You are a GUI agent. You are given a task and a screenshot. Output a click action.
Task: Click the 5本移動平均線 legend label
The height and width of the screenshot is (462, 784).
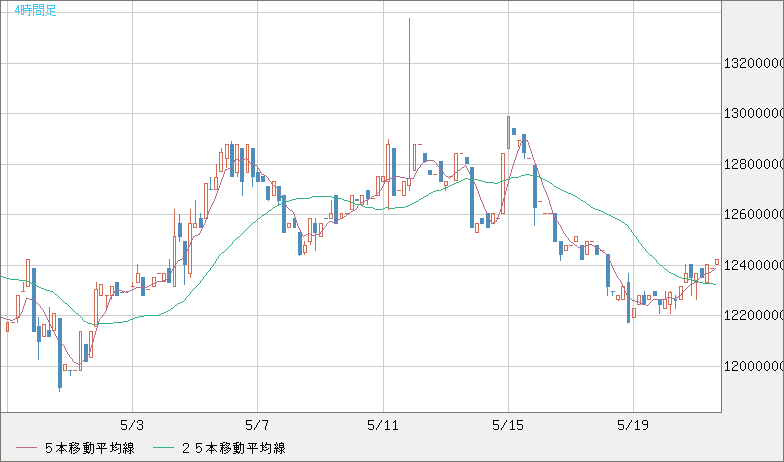pyautogui.click(x=90, y=448)
